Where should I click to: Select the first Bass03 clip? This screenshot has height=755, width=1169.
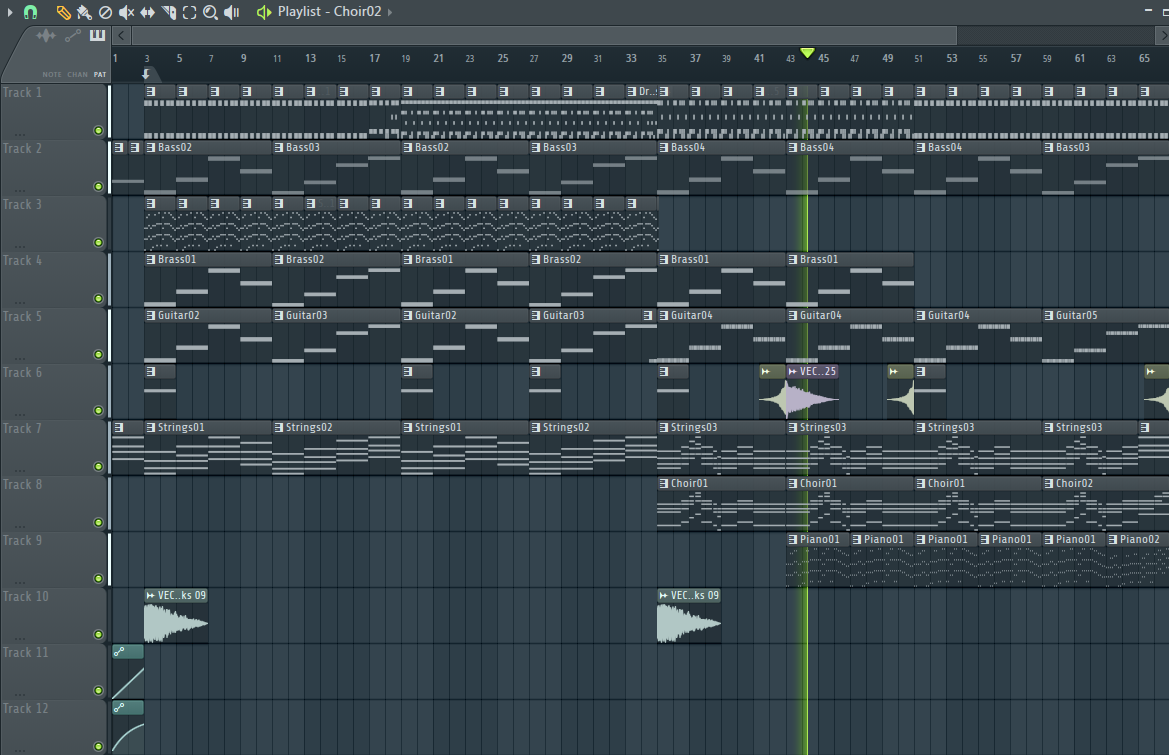pyautogui.click(x=336, y=168)
